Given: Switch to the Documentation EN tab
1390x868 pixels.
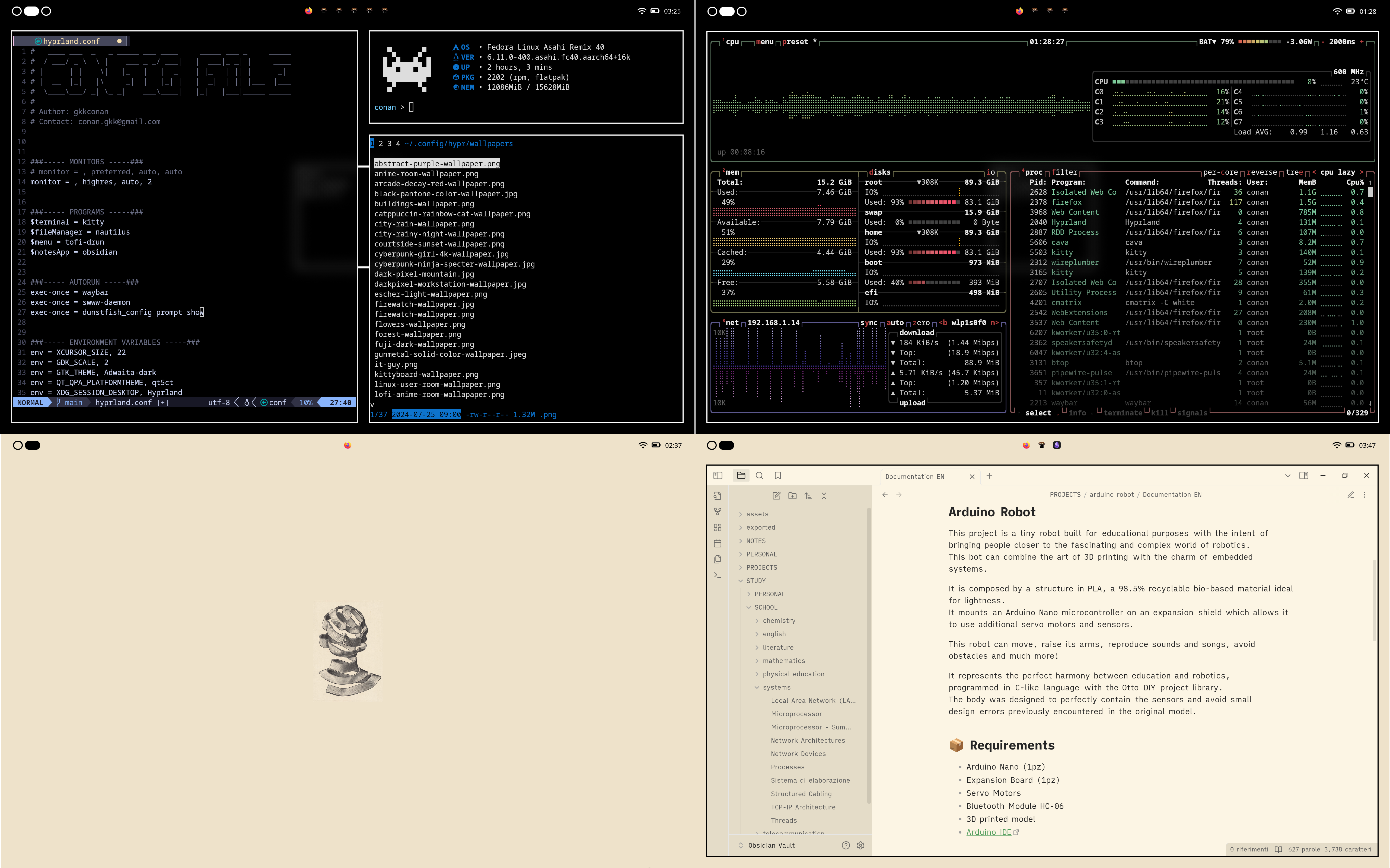Looking at the screenshot, I should pos(915,476).
